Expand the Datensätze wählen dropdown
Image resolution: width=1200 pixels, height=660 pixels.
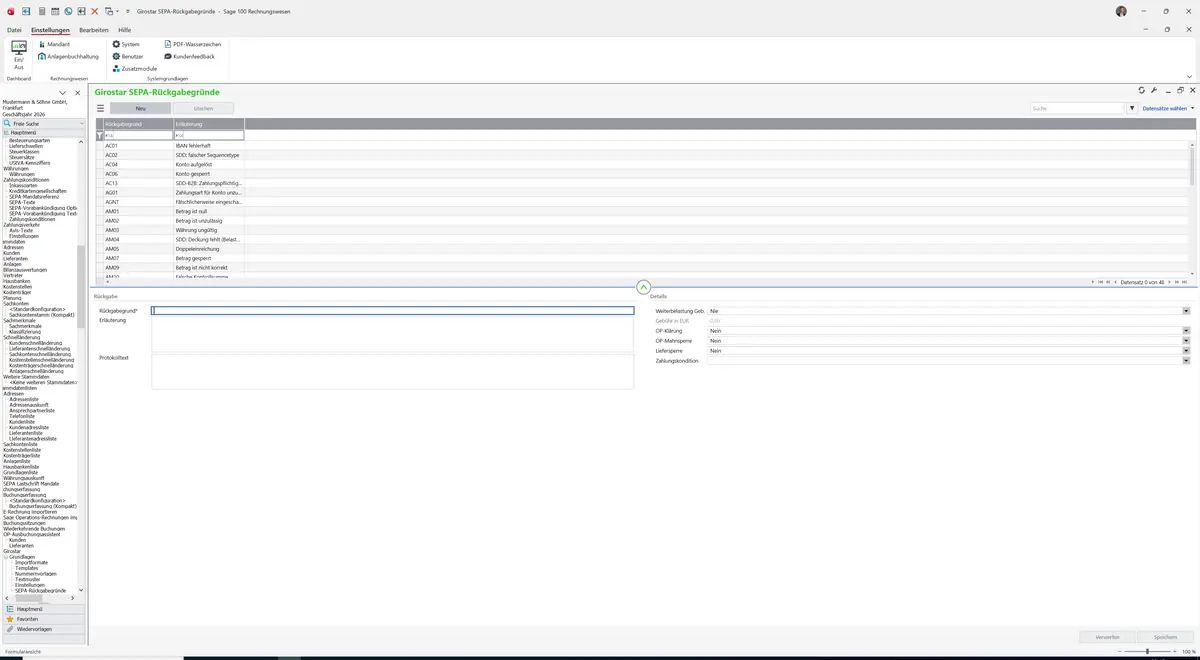[1168, 108]
